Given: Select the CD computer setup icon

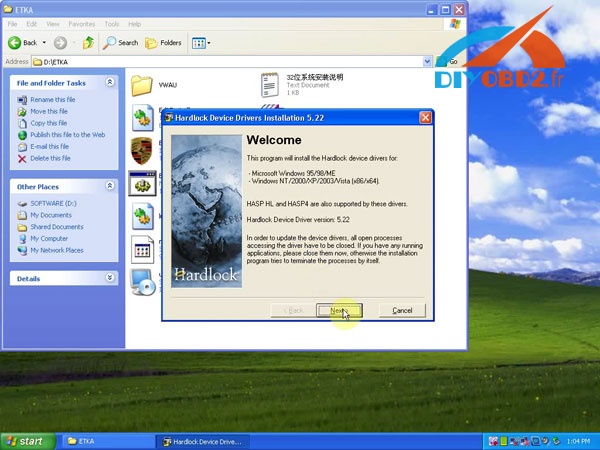Looking at the screenshot, I should (142, 282).
